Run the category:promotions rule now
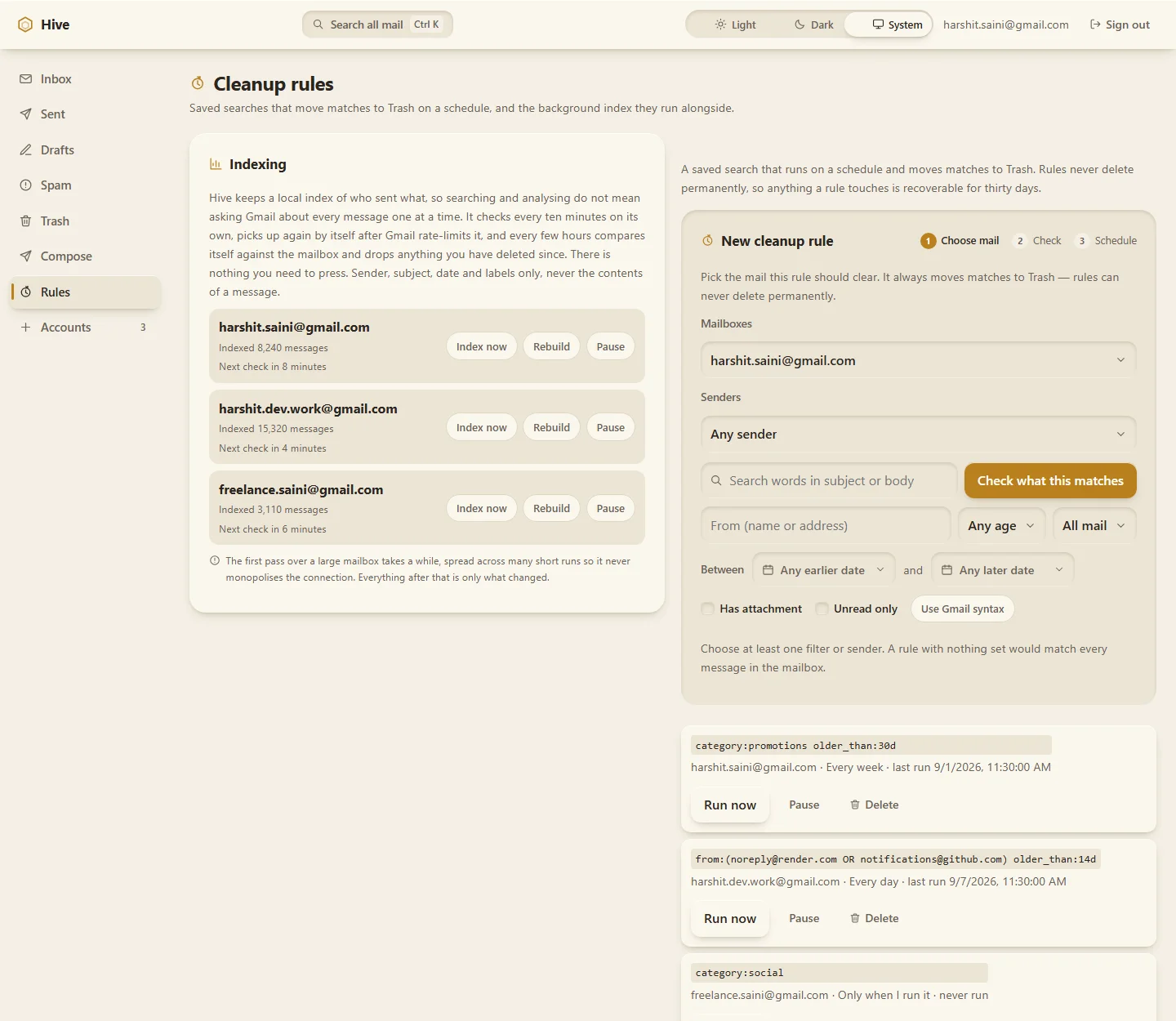 point(730,805)
